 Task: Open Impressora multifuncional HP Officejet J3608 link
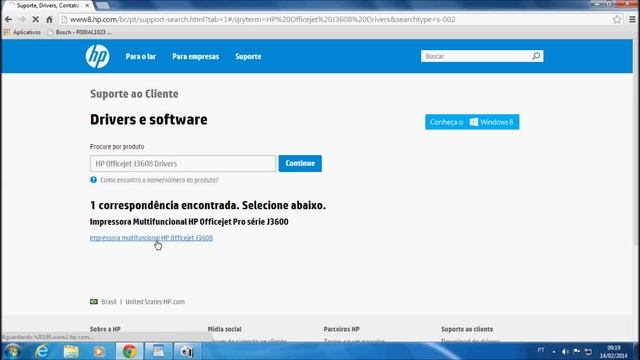[151, 238]
